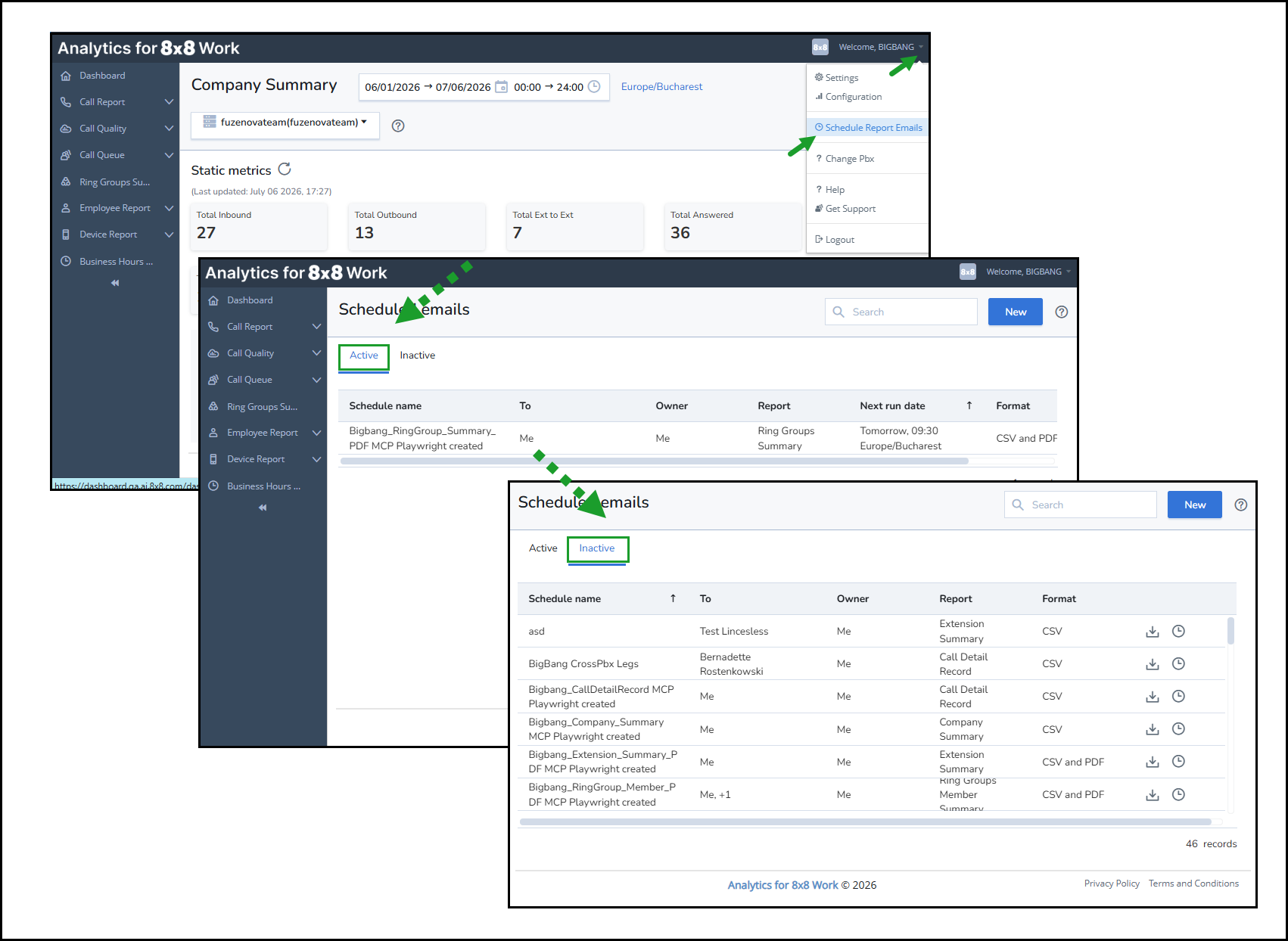Click the help icon beside the fuzenovateam selector
This screenshot has width=1288, height=941.
pos(398,126)
